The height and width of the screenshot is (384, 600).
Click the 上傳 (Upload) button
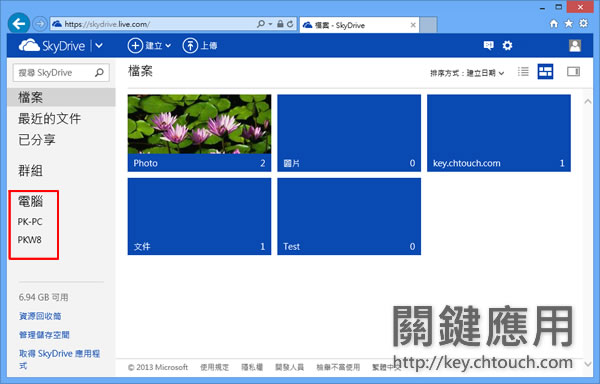click(200, 46)
